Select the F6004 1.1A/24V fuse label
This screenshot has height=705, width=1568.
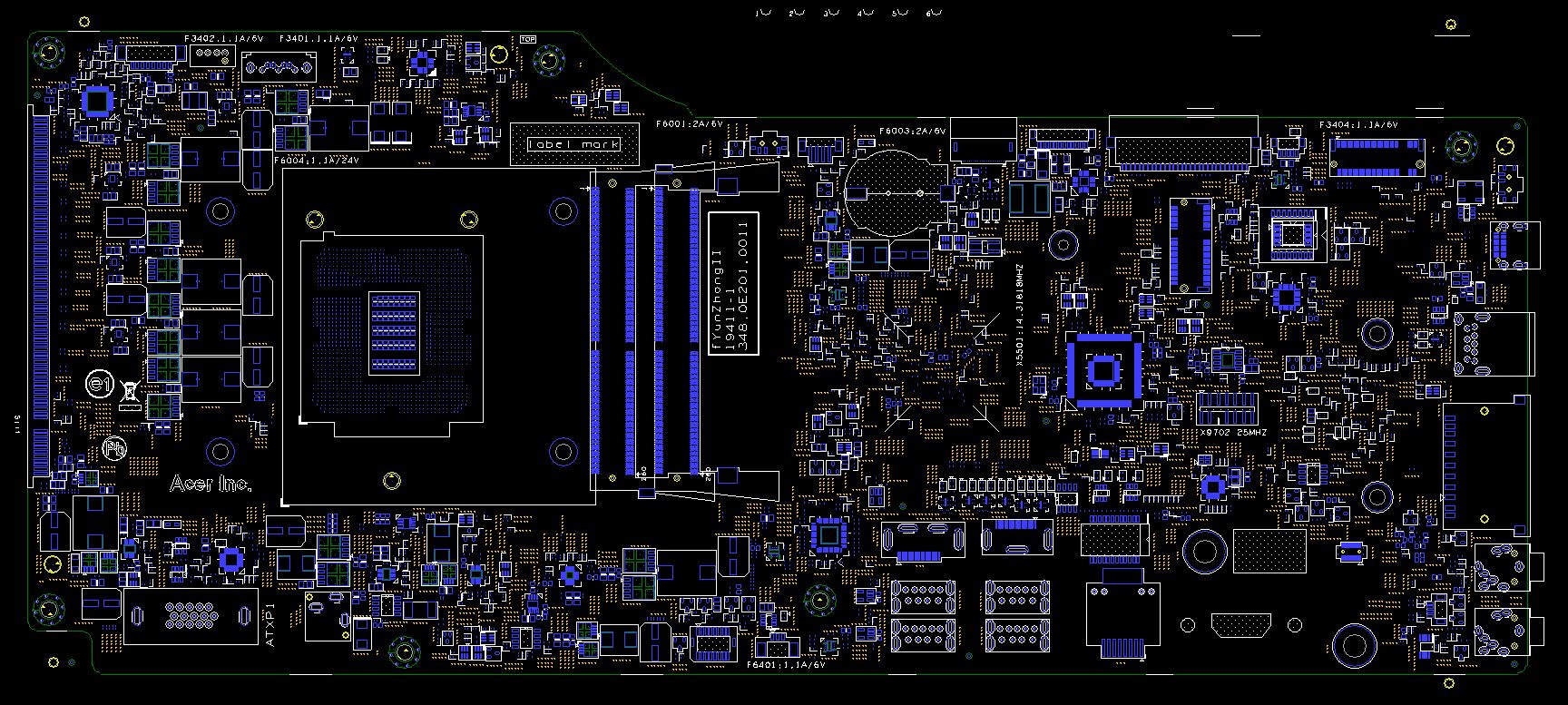[x=316, y=160]
